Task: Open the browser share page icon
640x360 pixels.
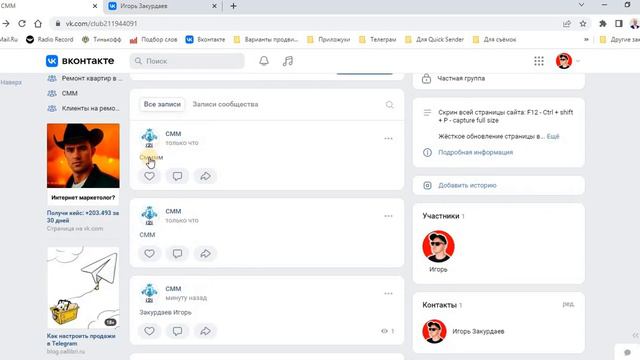Action: tap(567, 24)
